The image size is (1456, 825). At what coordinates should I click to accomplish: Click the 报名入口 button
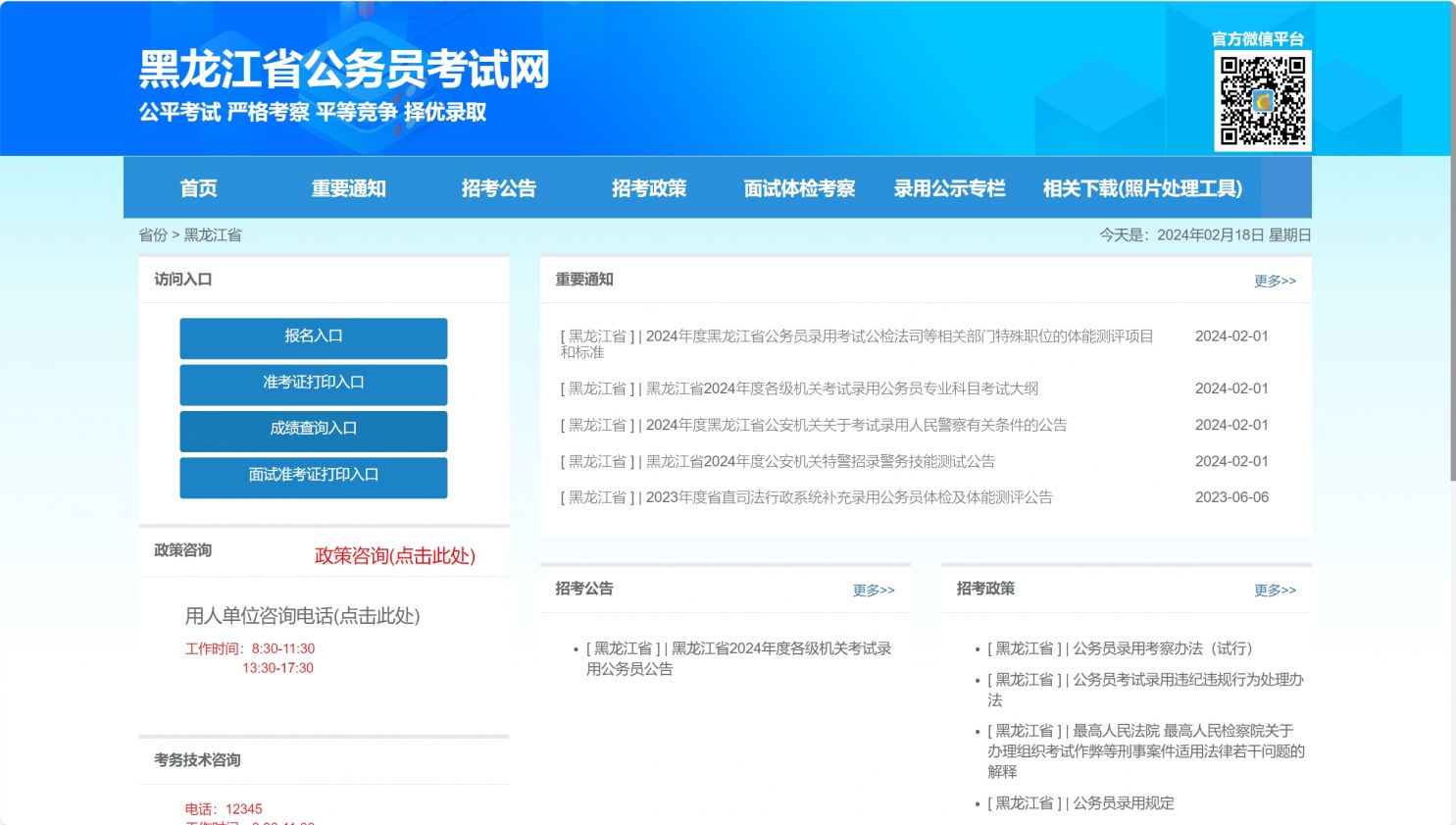coord(314,337)
